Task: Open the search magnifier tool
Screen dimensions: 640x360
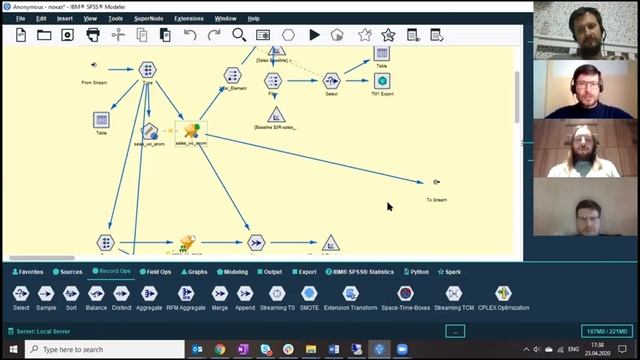Action: [239, 35]
